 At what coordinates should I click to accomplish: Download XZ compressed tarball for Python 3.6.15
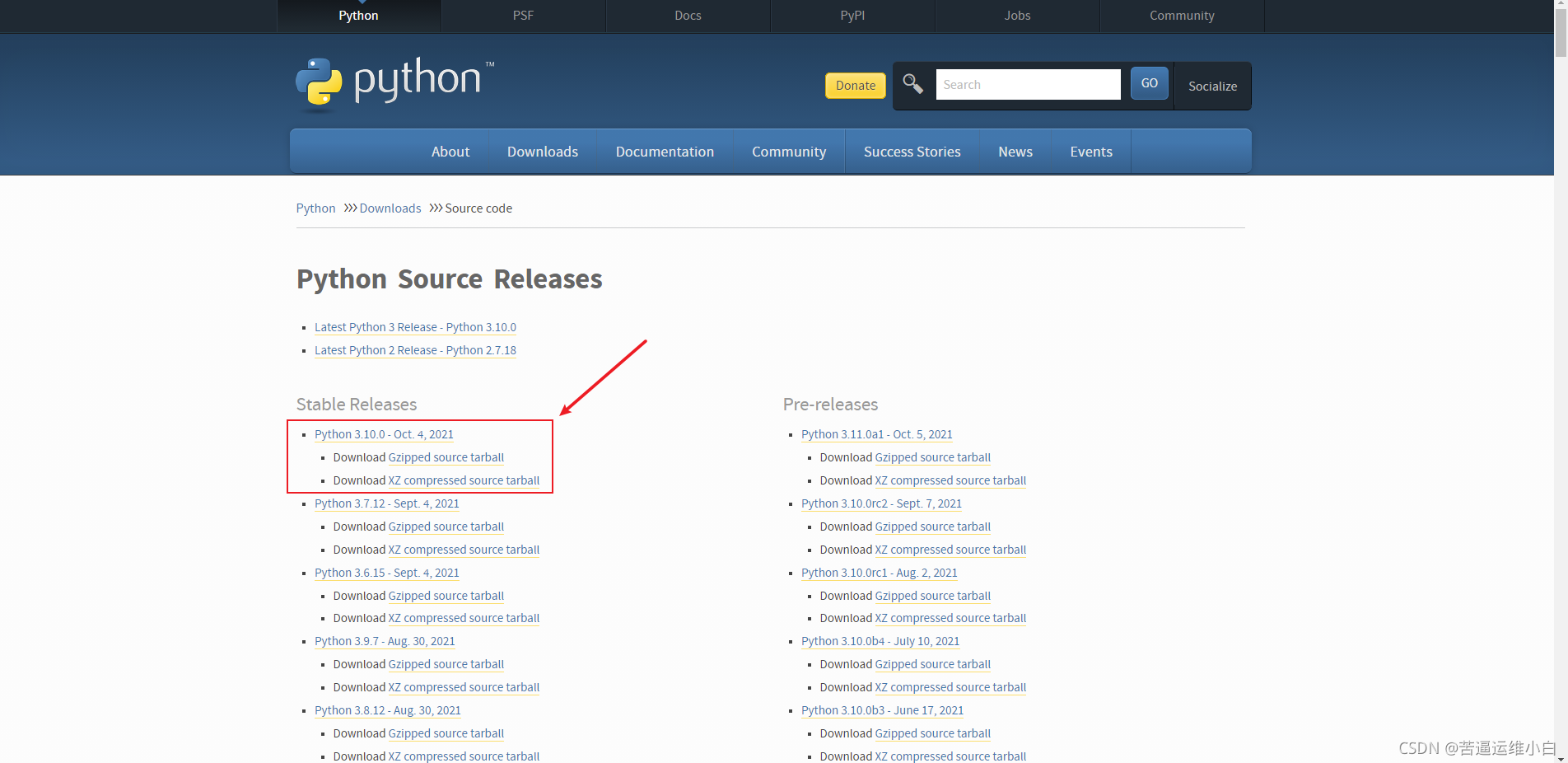click(464, 618)
